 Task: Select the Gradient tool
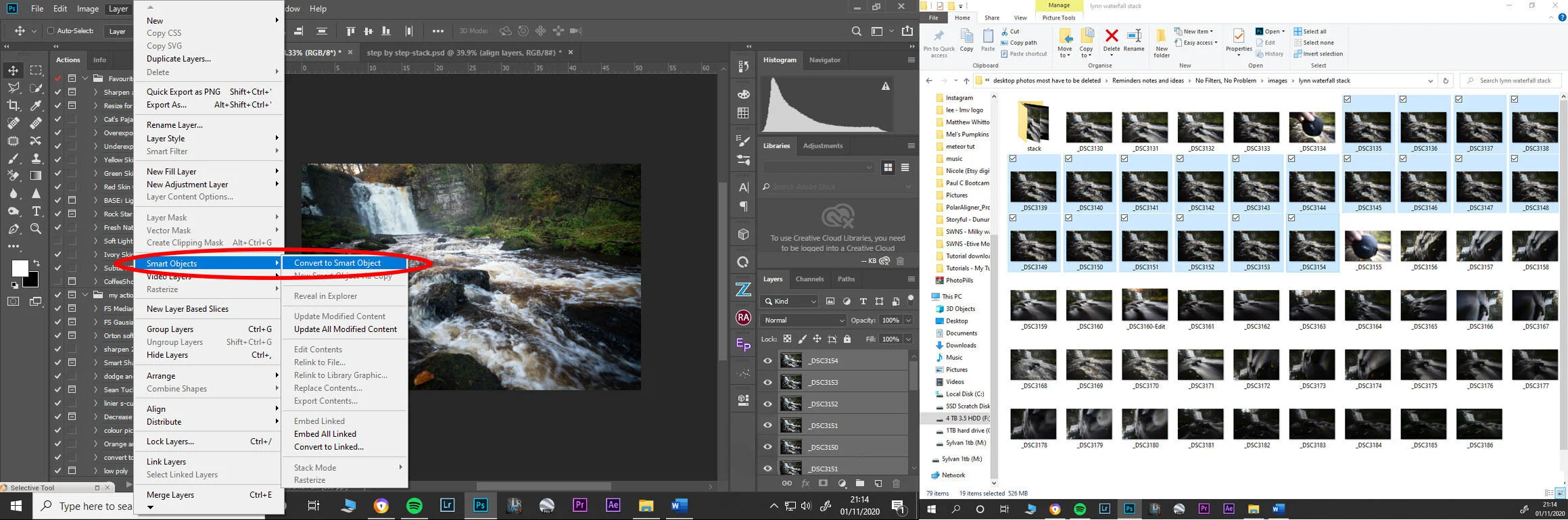click(x=36, y=176)
